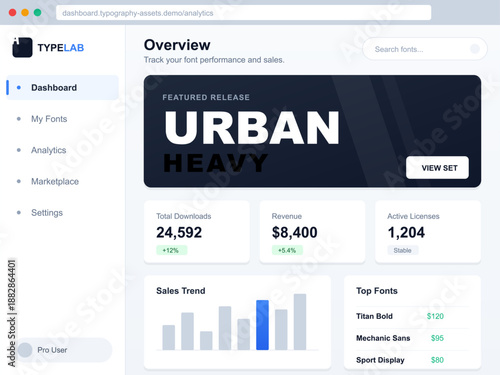500x375 pixels.
Task: Select Sport Display in Top Fonts
Action: tap(380, 360)
